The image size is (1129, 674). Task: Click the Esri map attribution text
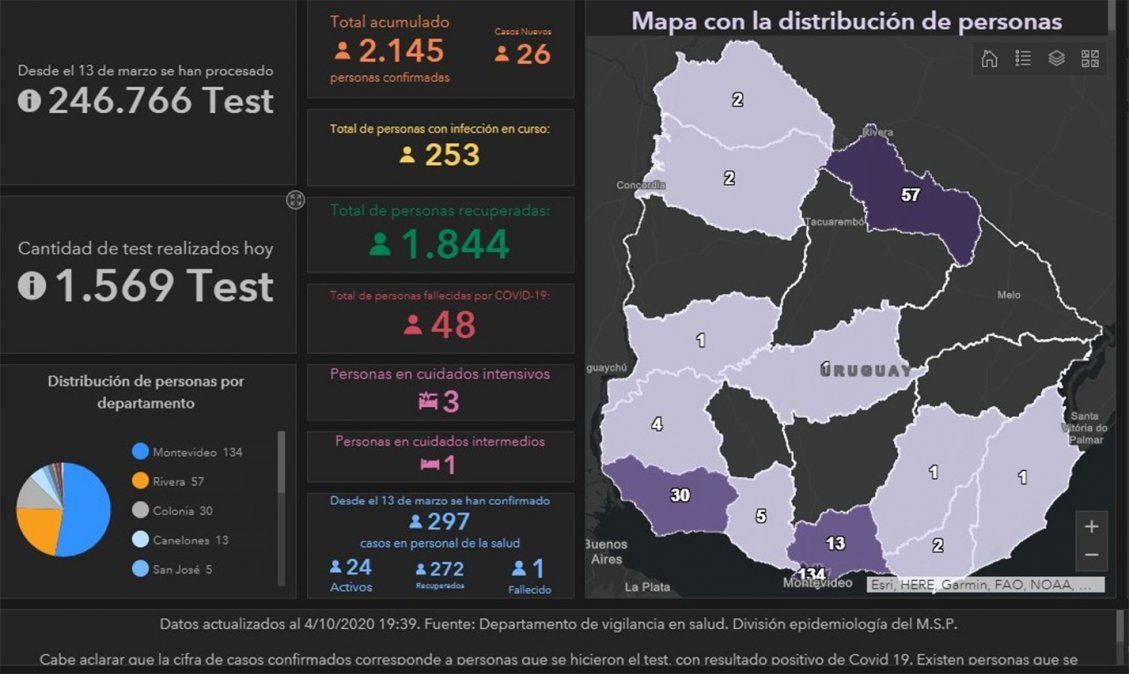(985, 584)
